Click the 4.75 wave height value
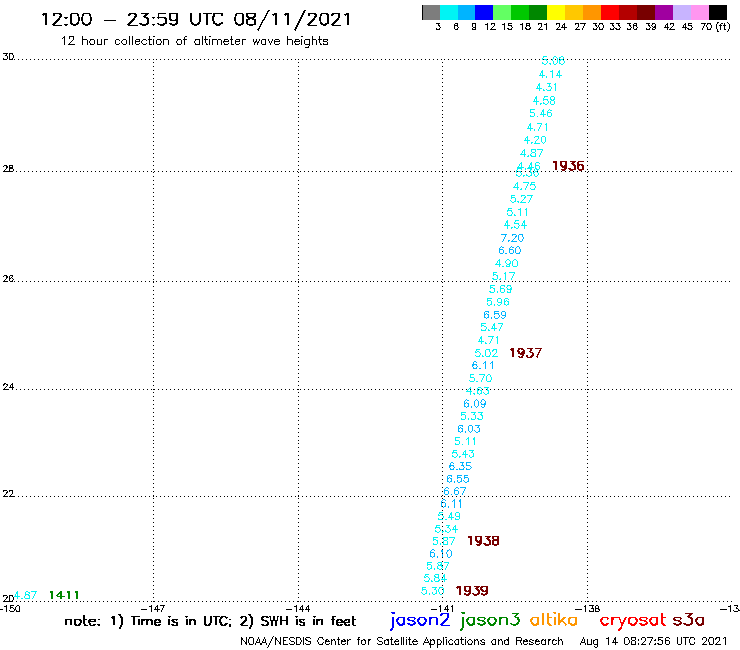Viewport: 740px width, 650px height. [x=524, y=186]
